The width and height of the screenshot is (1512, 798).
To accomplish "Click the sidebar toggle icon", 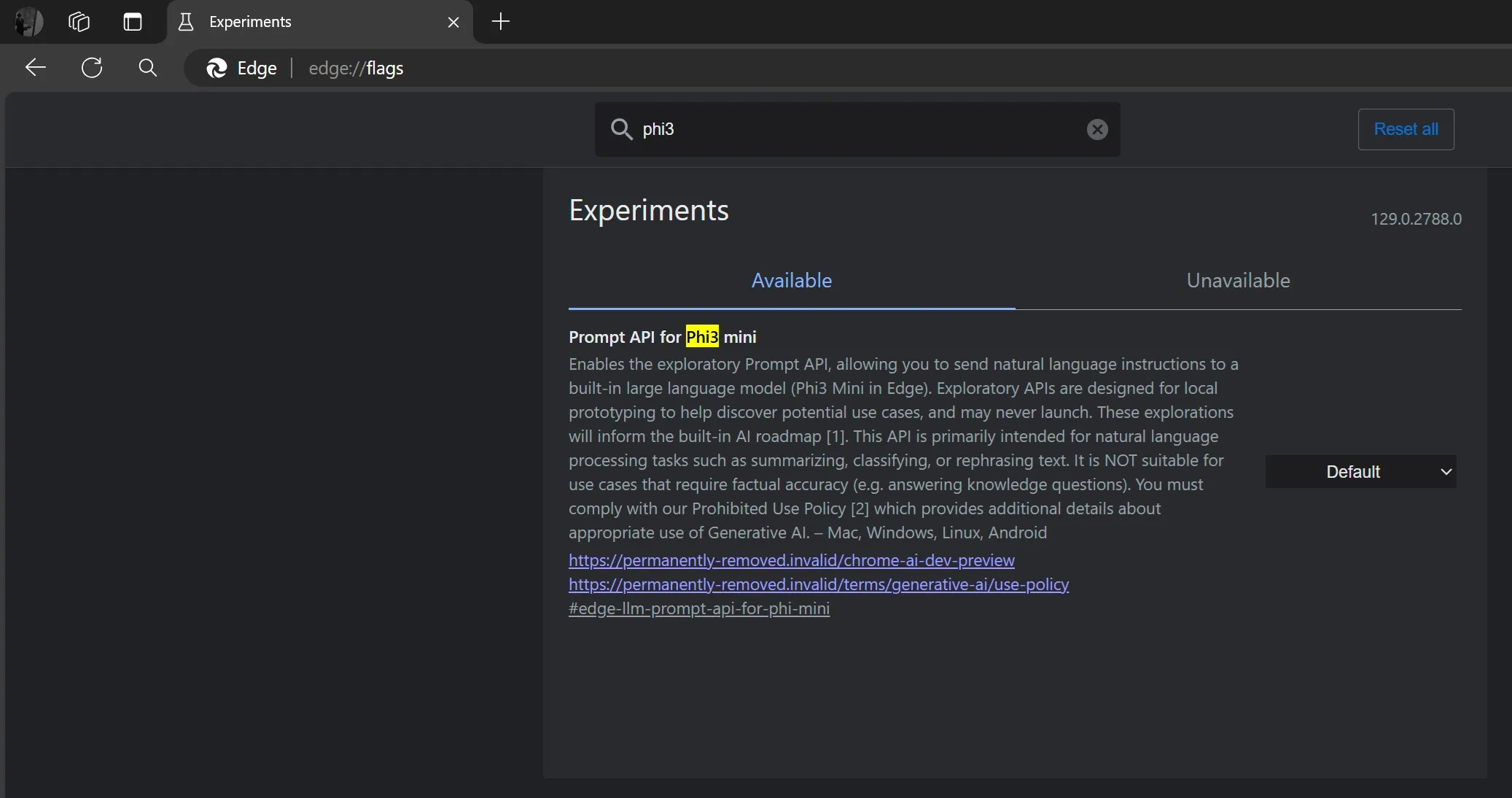I will click(x=132, y=21).
